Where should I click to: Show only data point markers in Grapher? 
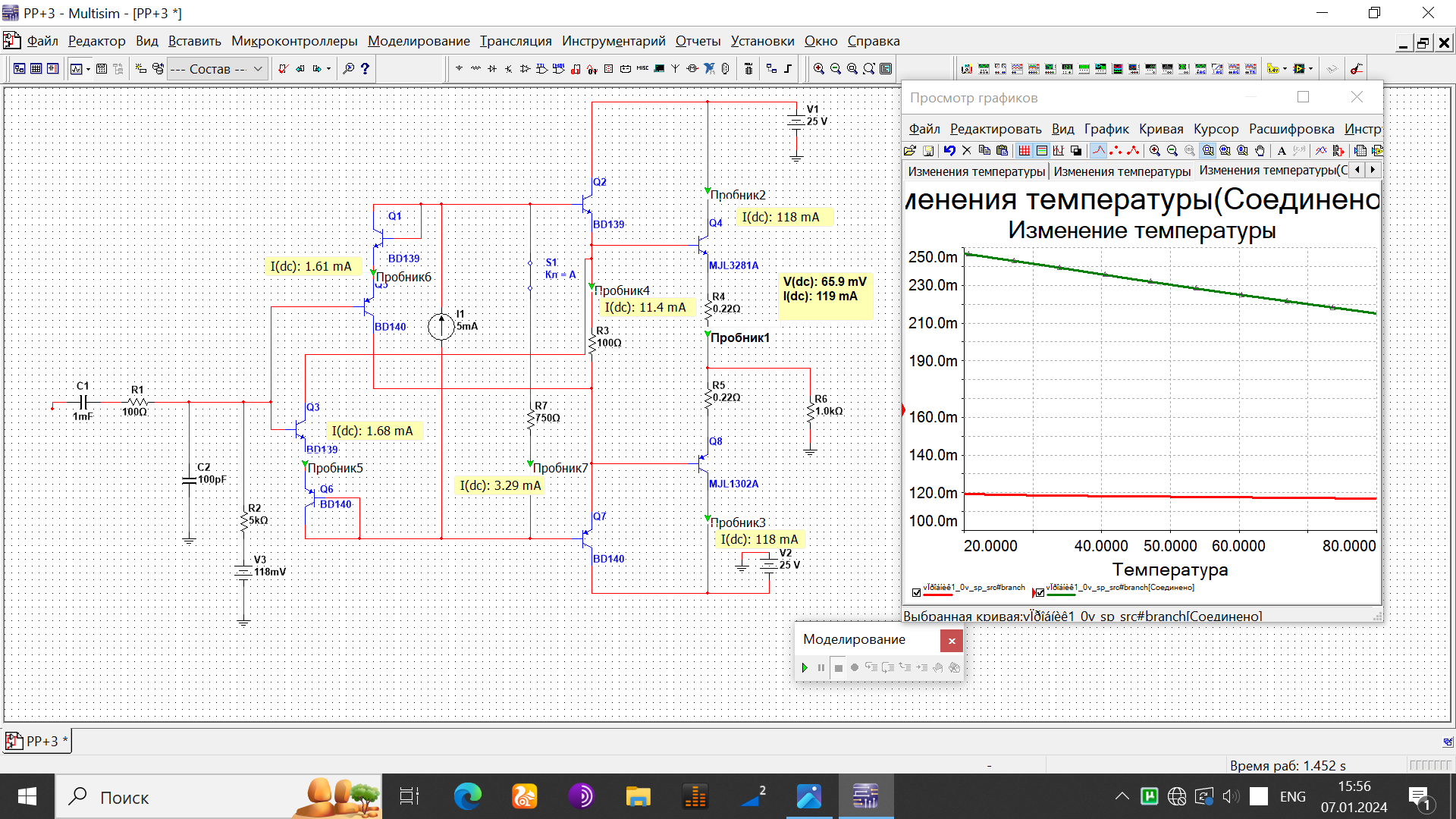[x=1116, y=150]
